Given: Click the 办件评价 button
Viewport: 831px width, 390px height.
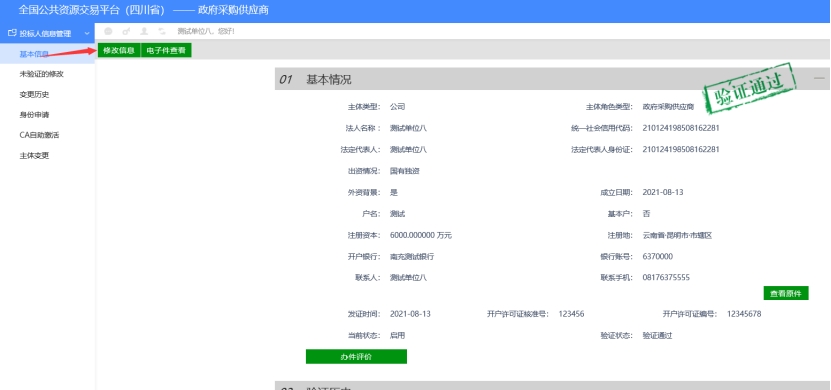Looking at the screenshot, I should tap(356, 357).
